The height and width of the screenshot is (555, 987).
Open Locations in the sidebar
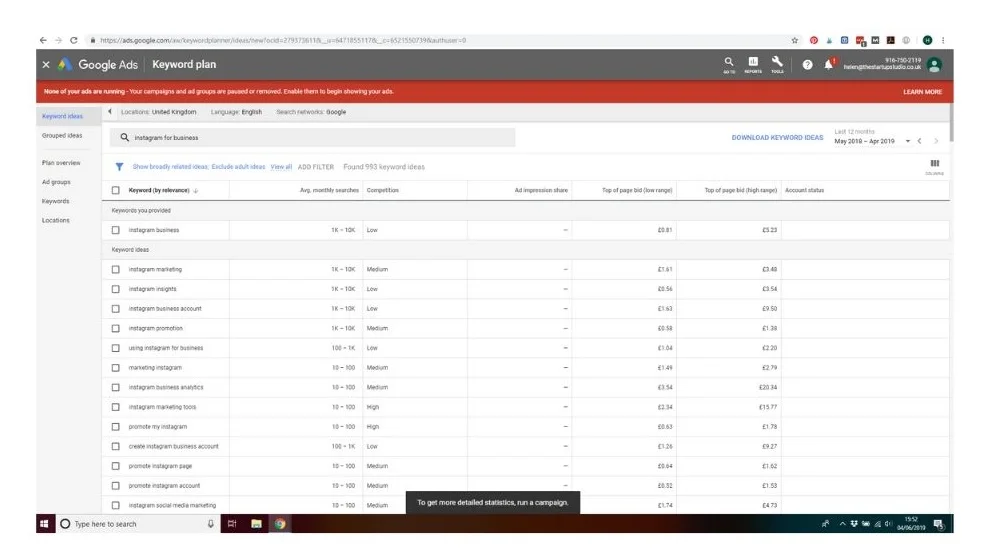point(55,220)
